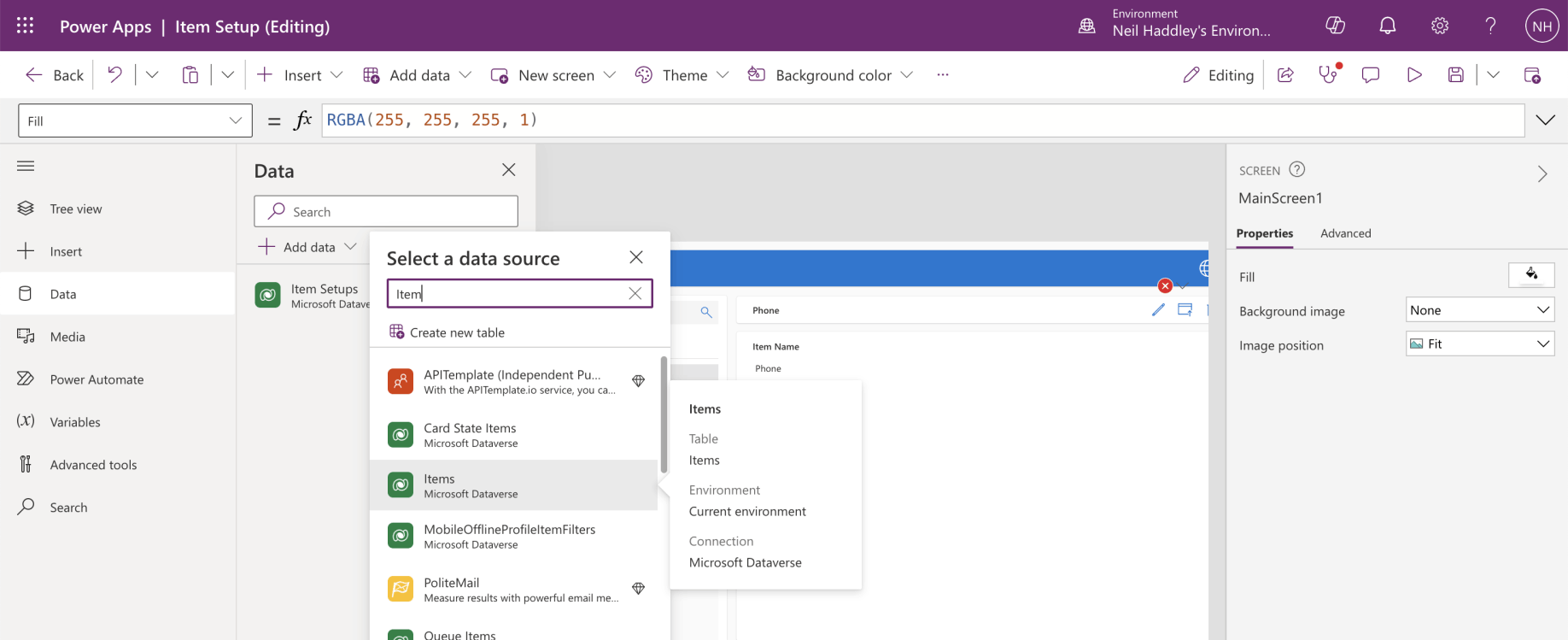The height and width of the screenshot is (640, 1568).
Task: Open the Add data toolbar dropdown
Action: (417, 75)
